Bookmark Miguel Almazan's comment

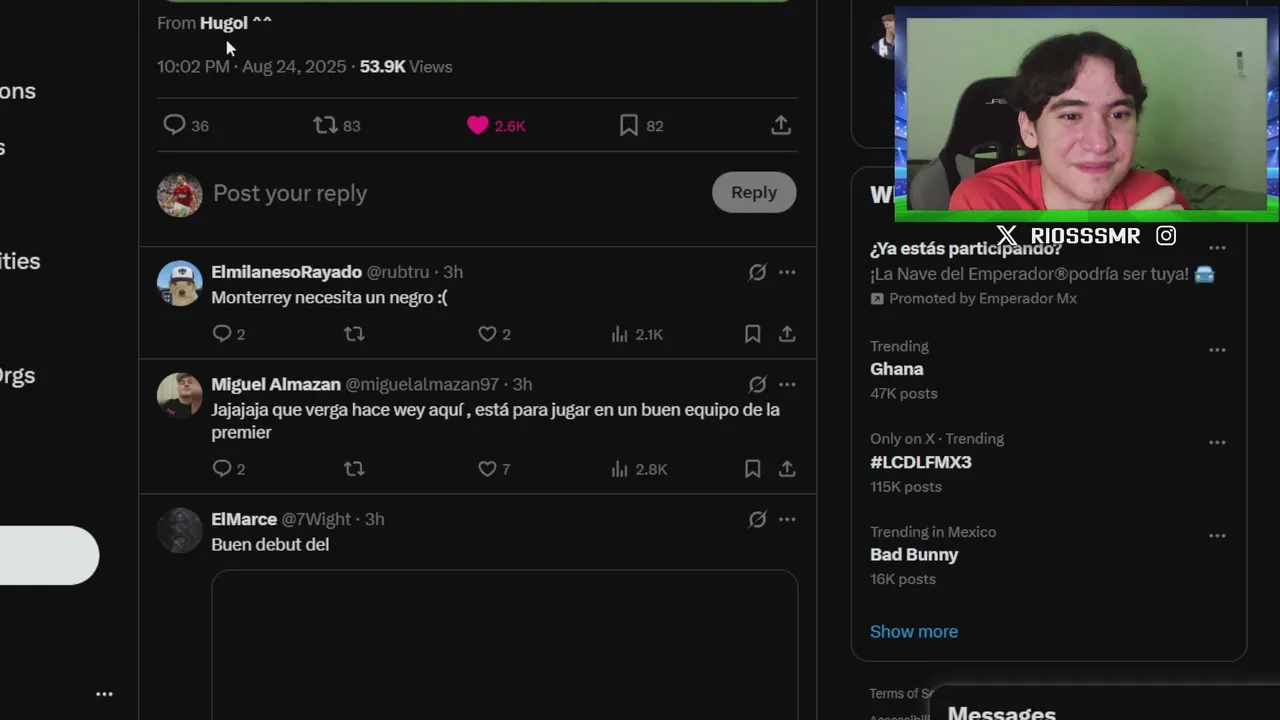[752, 469]
